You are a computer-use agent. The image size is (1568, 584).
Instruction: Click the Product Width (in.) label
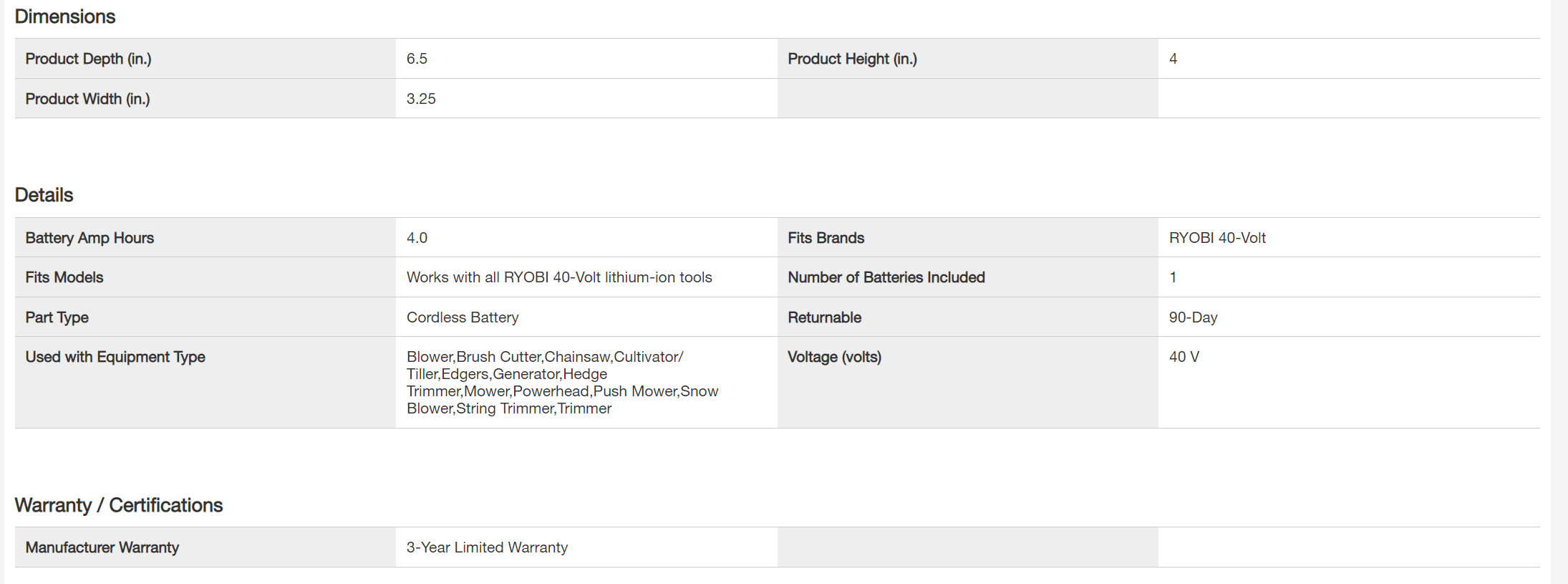point(87,99)
